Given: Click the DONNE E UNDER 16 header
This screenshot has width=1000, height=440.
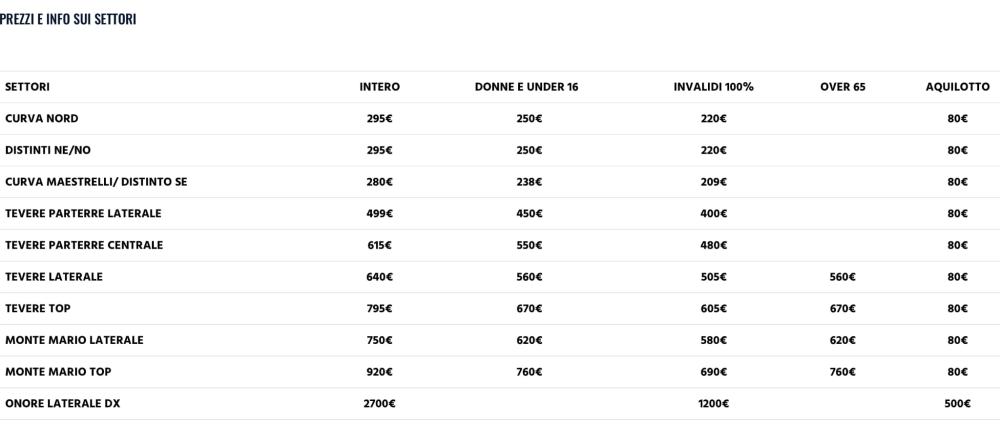Looking at the screenshot, I should 527,87.
